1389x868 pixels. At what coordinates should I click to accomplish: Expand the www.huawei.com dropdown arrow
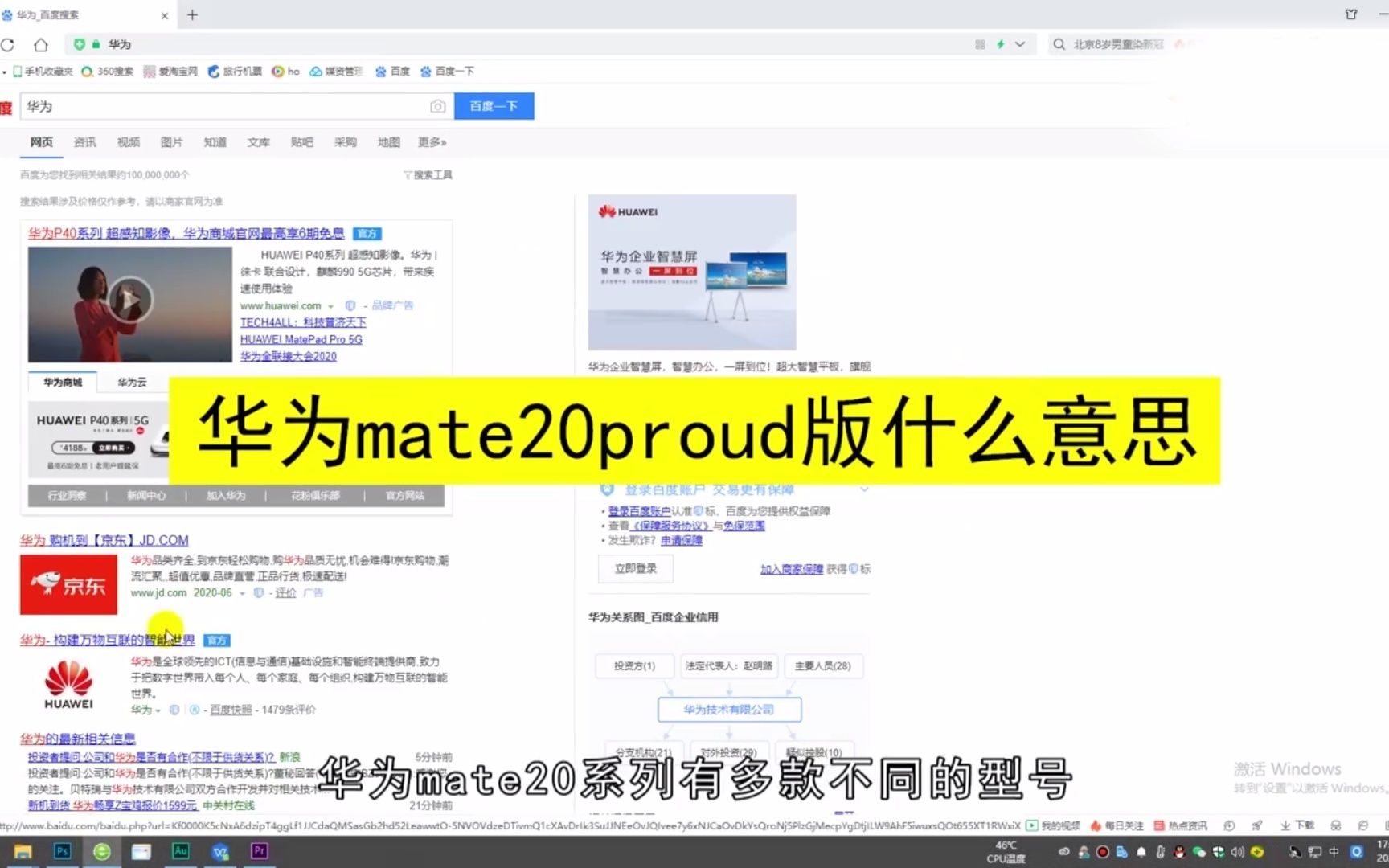330,306
